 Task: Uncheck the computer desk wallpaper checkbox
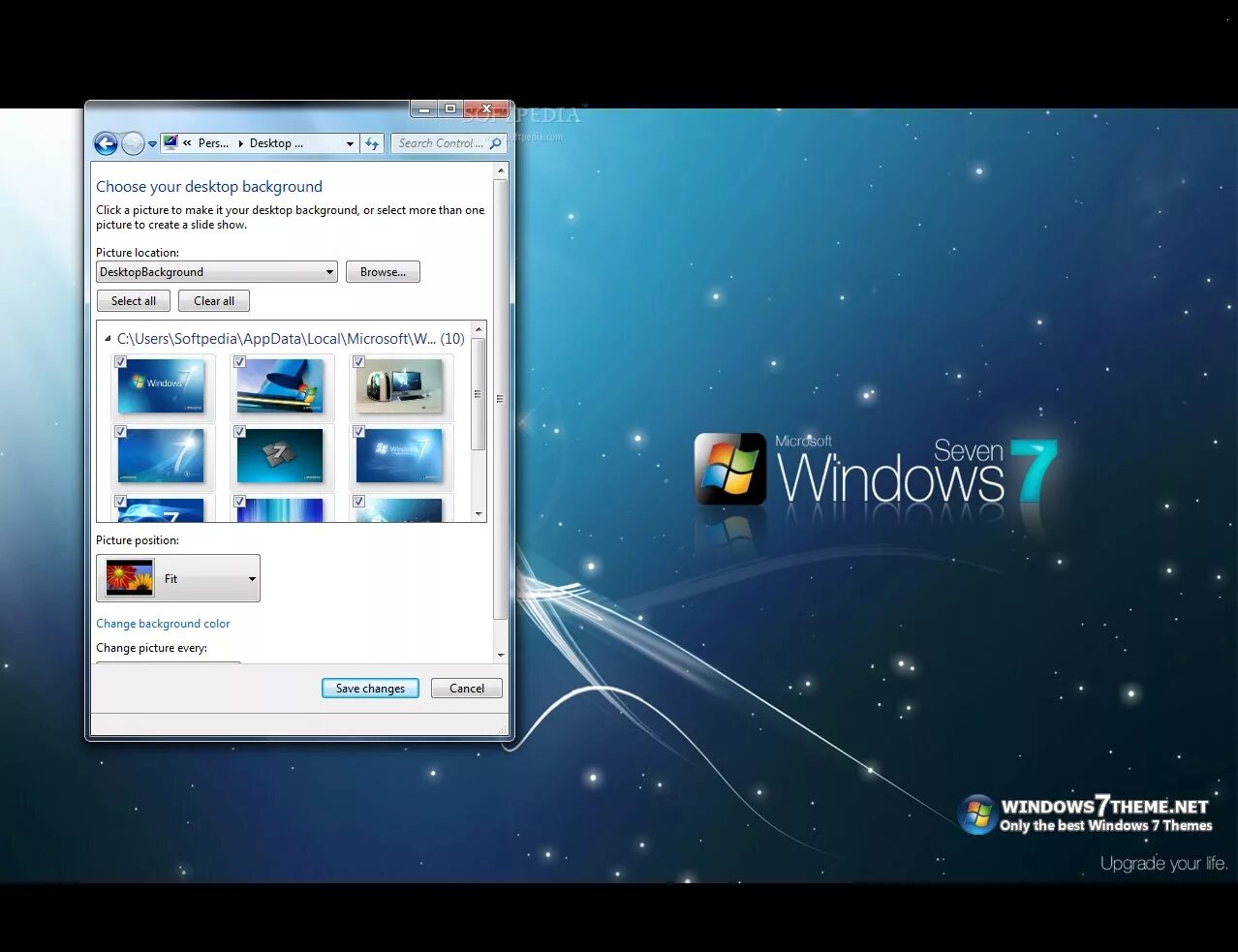[359, 361]
